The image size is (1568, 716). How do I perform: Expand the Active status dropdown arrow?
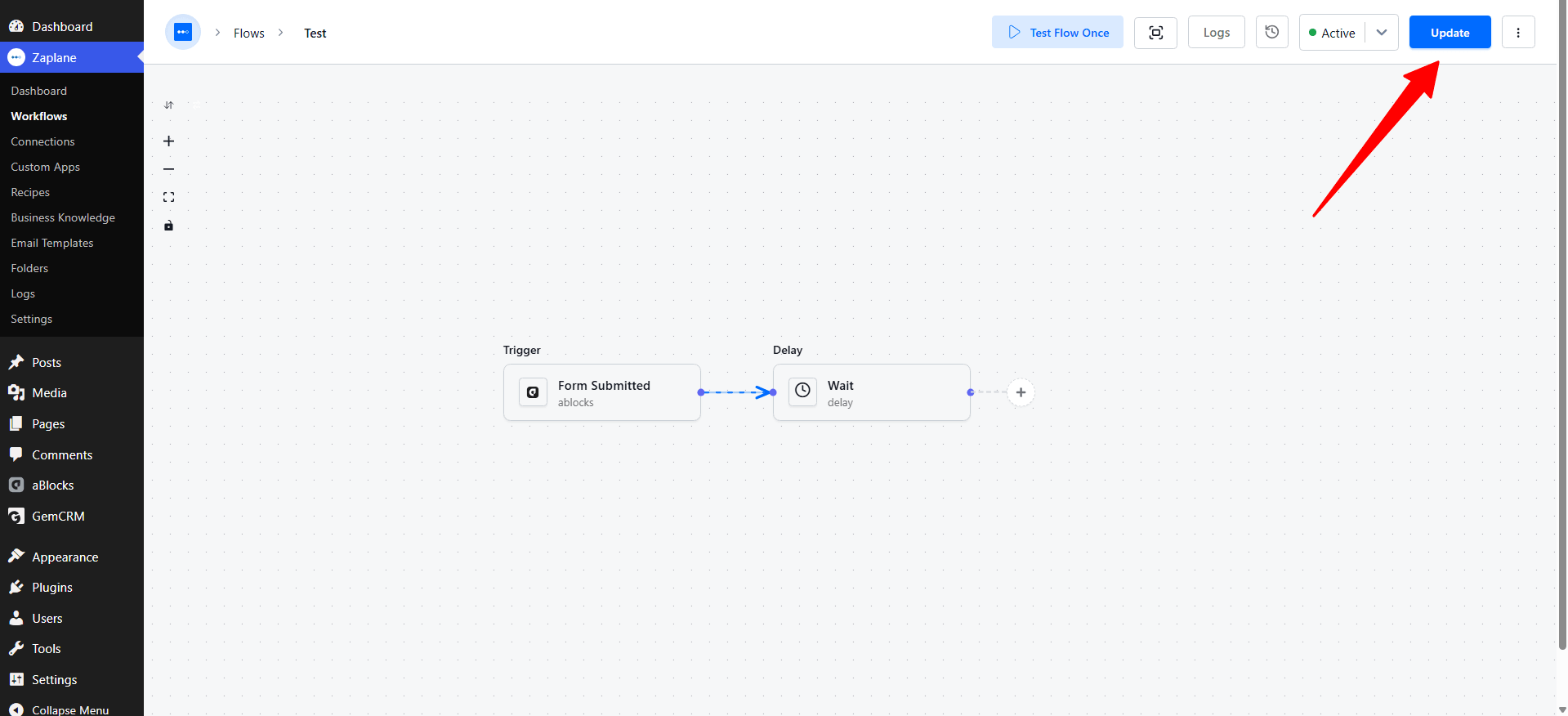(x=1382, y=33)
